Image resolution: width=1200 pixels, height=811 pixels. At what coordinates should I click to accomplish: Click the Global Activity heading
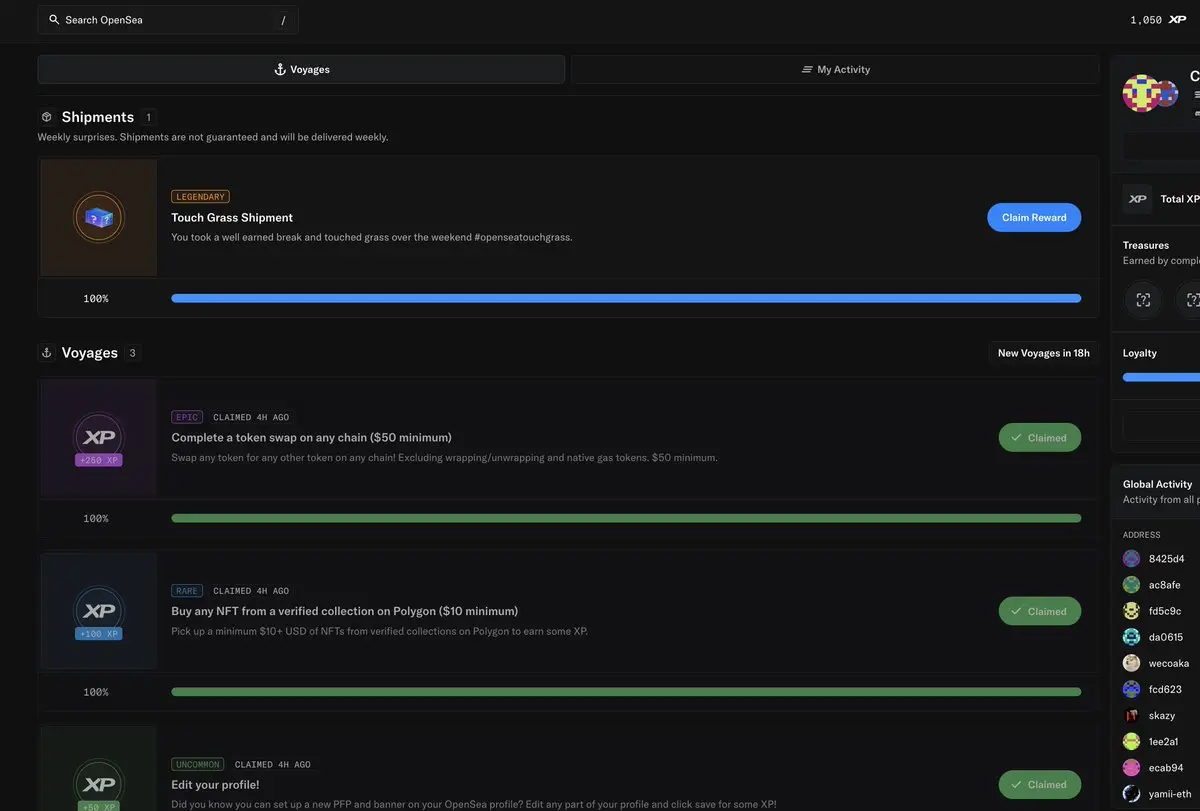point(1158,484)
